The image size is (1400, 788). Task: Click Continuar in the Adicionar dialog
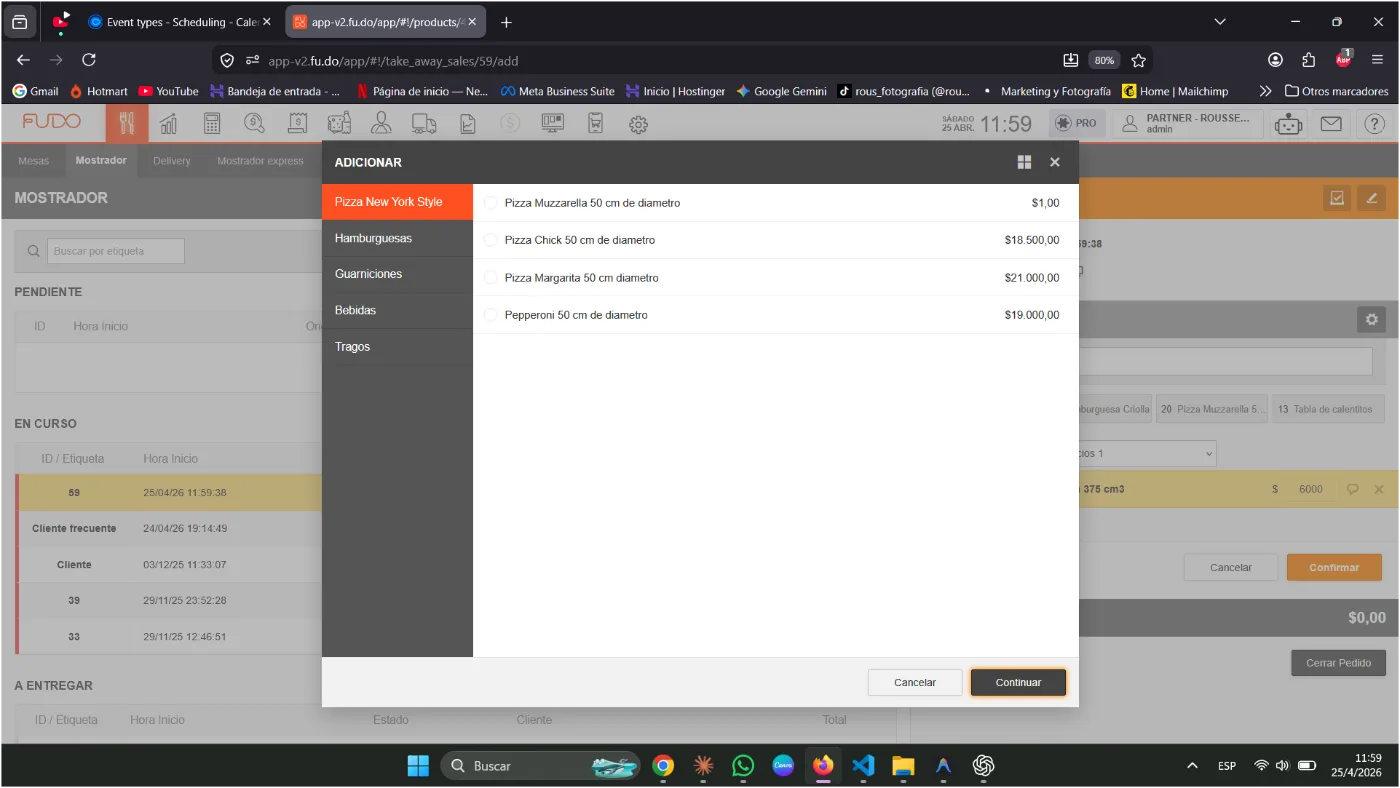pyautogui.click(x=1018, y=682)
